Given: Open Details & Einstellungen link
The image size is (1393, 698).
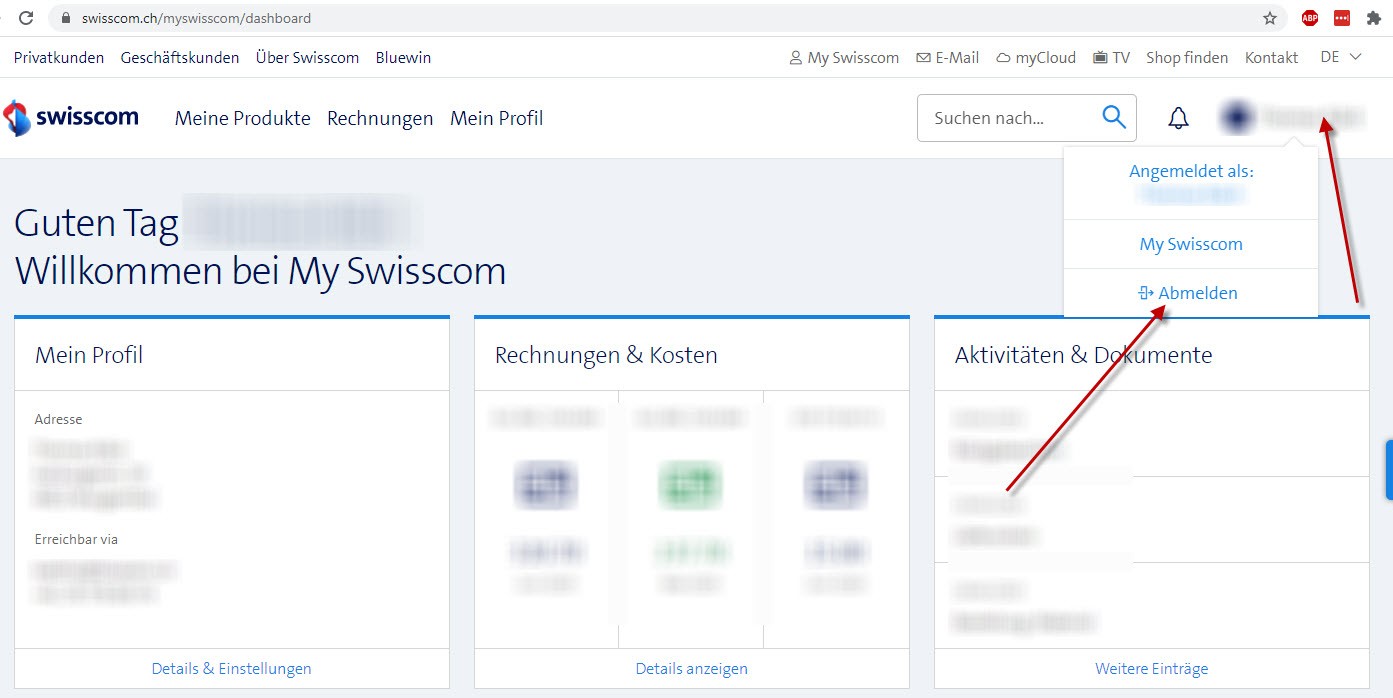Looking at the screenshot, I should [231, 668].
